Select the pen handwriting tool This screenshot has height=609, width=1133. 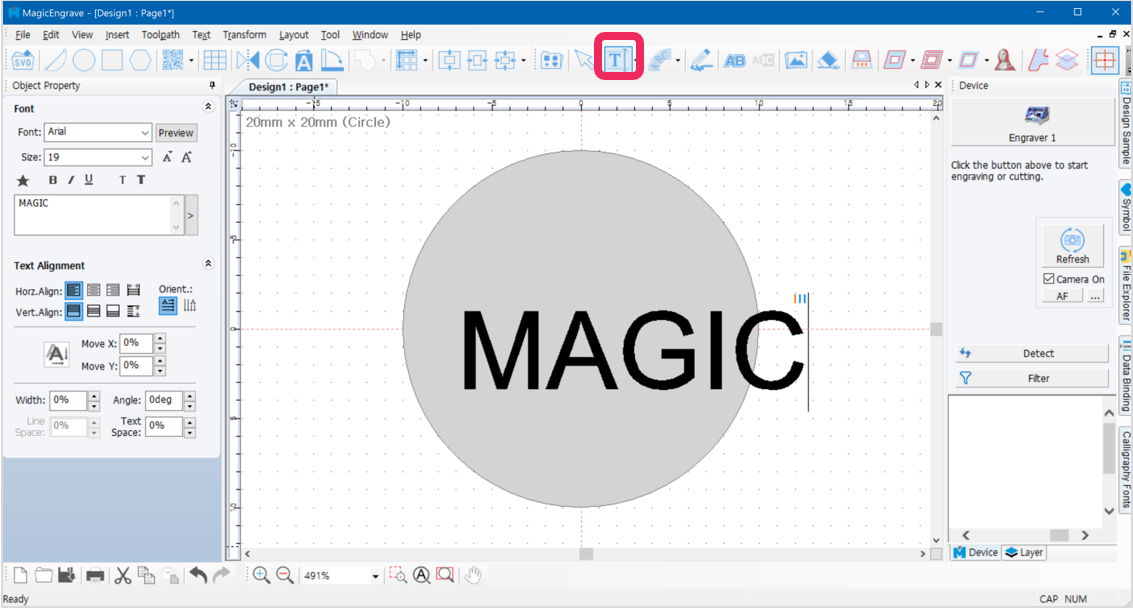701,60
